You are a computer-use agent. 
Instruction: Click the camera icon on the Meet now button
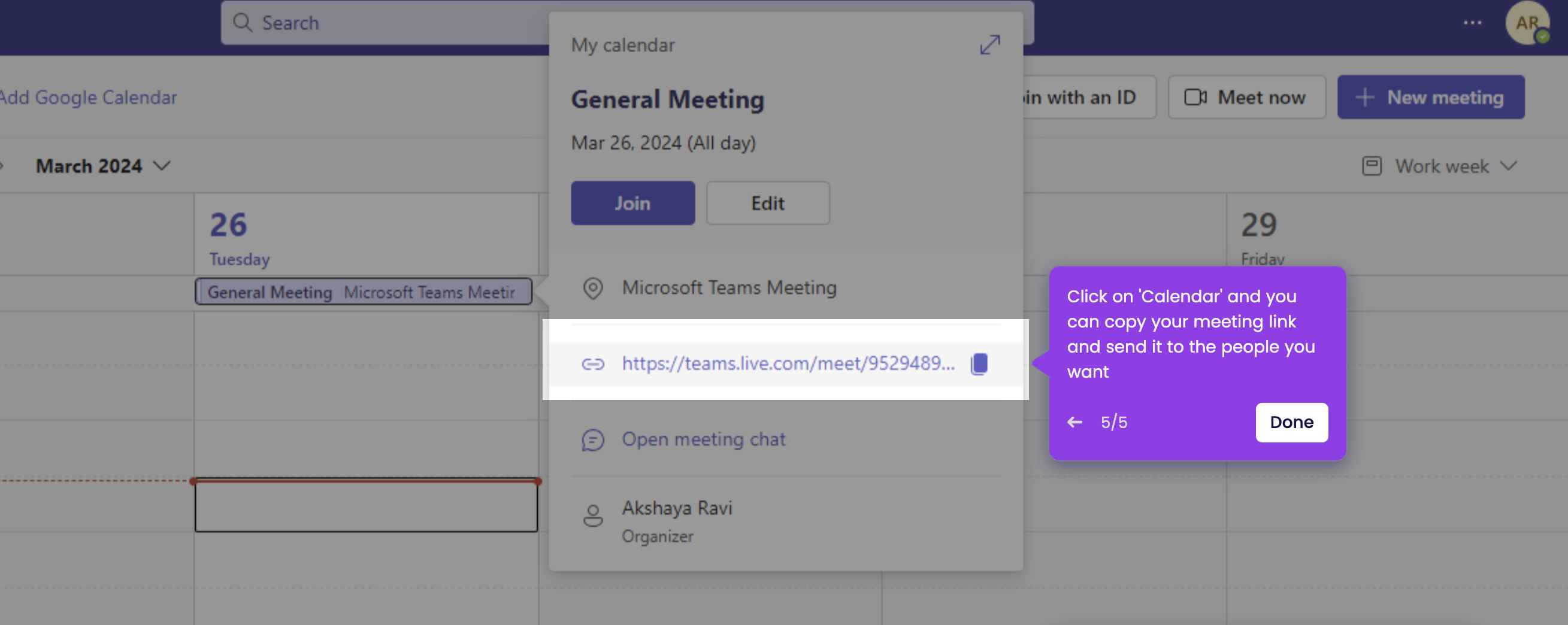[1197, 97]
